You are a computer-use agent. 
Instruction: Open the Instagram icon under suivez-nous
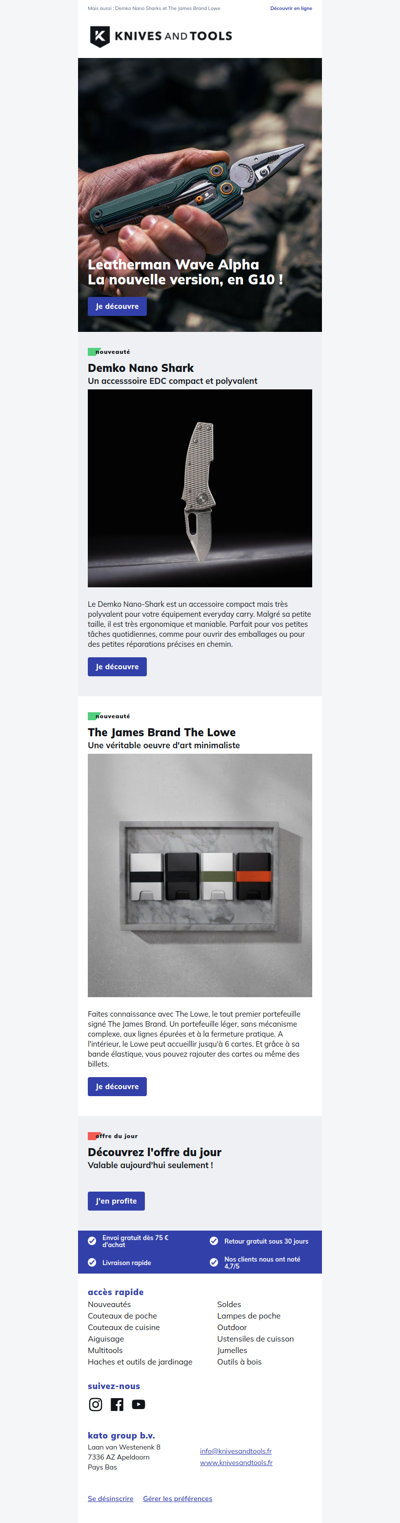pos(96,1404)
